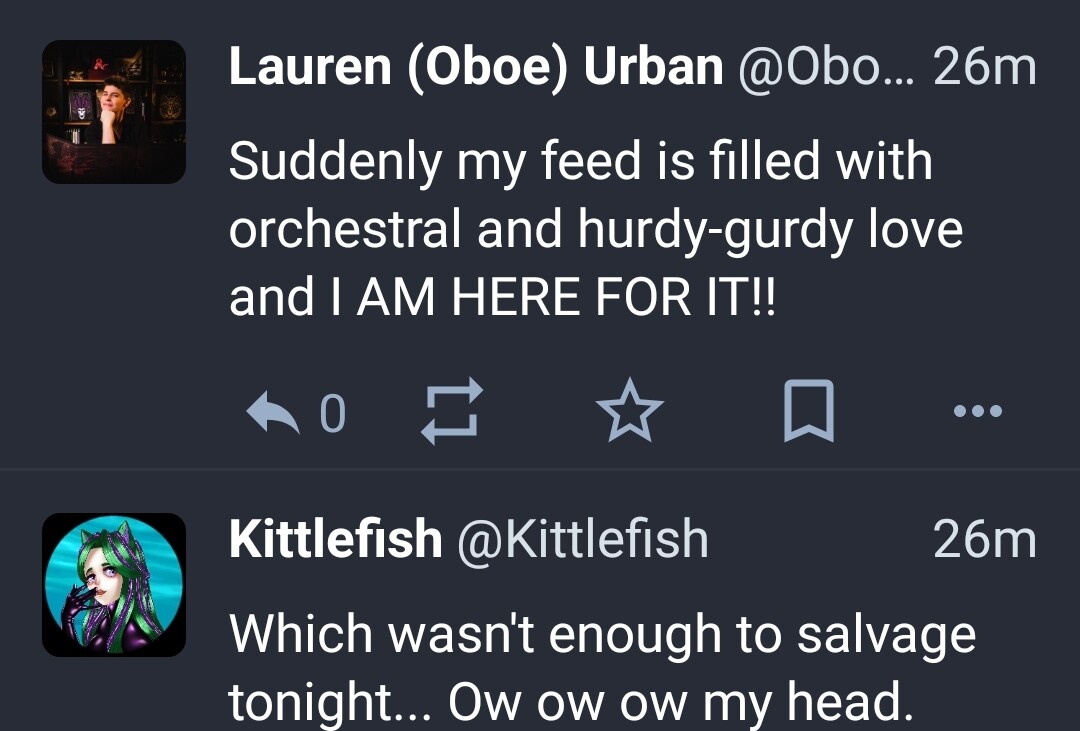The width and height of the screenshot is (1080, 731).
Task: Boost Lauren Urban's hurdy-gurdy post
Action: click(x=452, y=411)
